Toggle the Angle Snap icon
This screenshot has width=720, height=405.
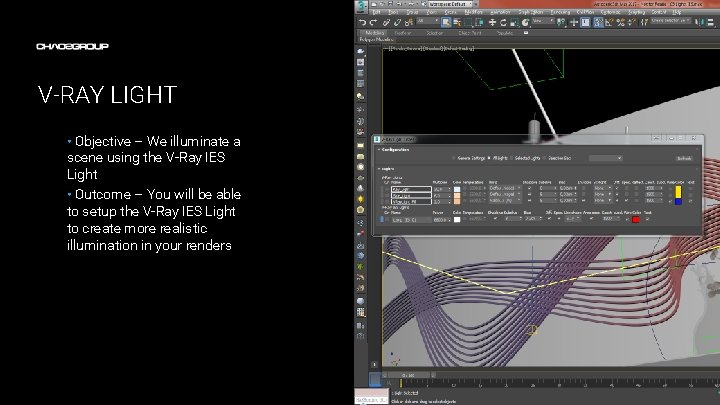click(609, 22)
